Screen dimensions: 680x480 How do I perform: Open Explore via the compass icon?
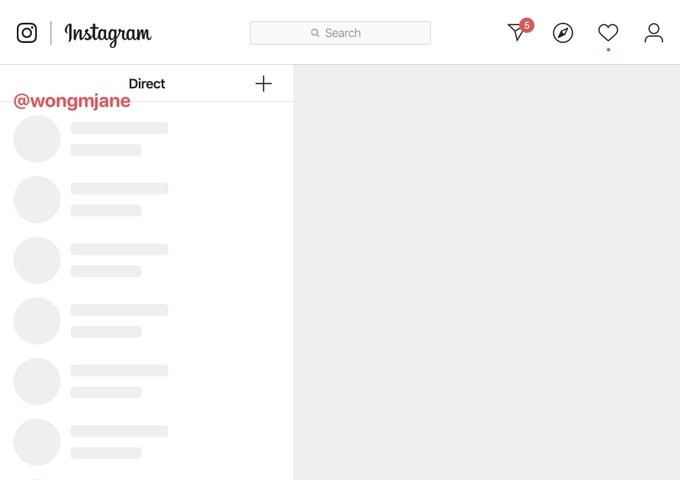coord(563,33)
